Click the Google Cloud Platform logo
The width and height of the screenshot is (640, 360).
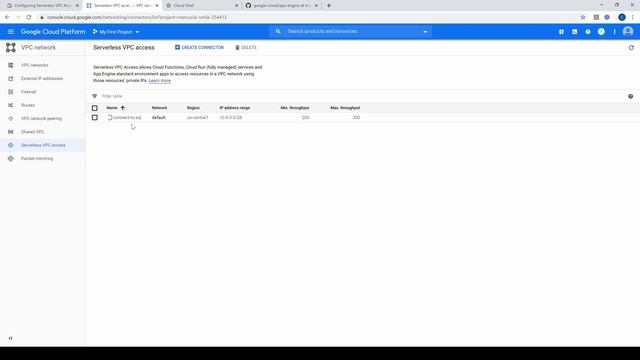click(x=53, y=31)
